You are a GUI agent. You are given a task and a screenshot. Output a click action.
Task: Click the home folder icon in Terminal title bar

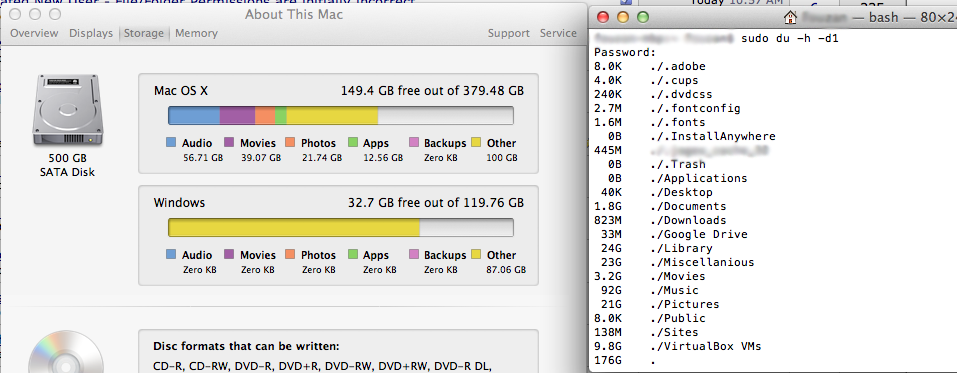[x=791, y=16]
